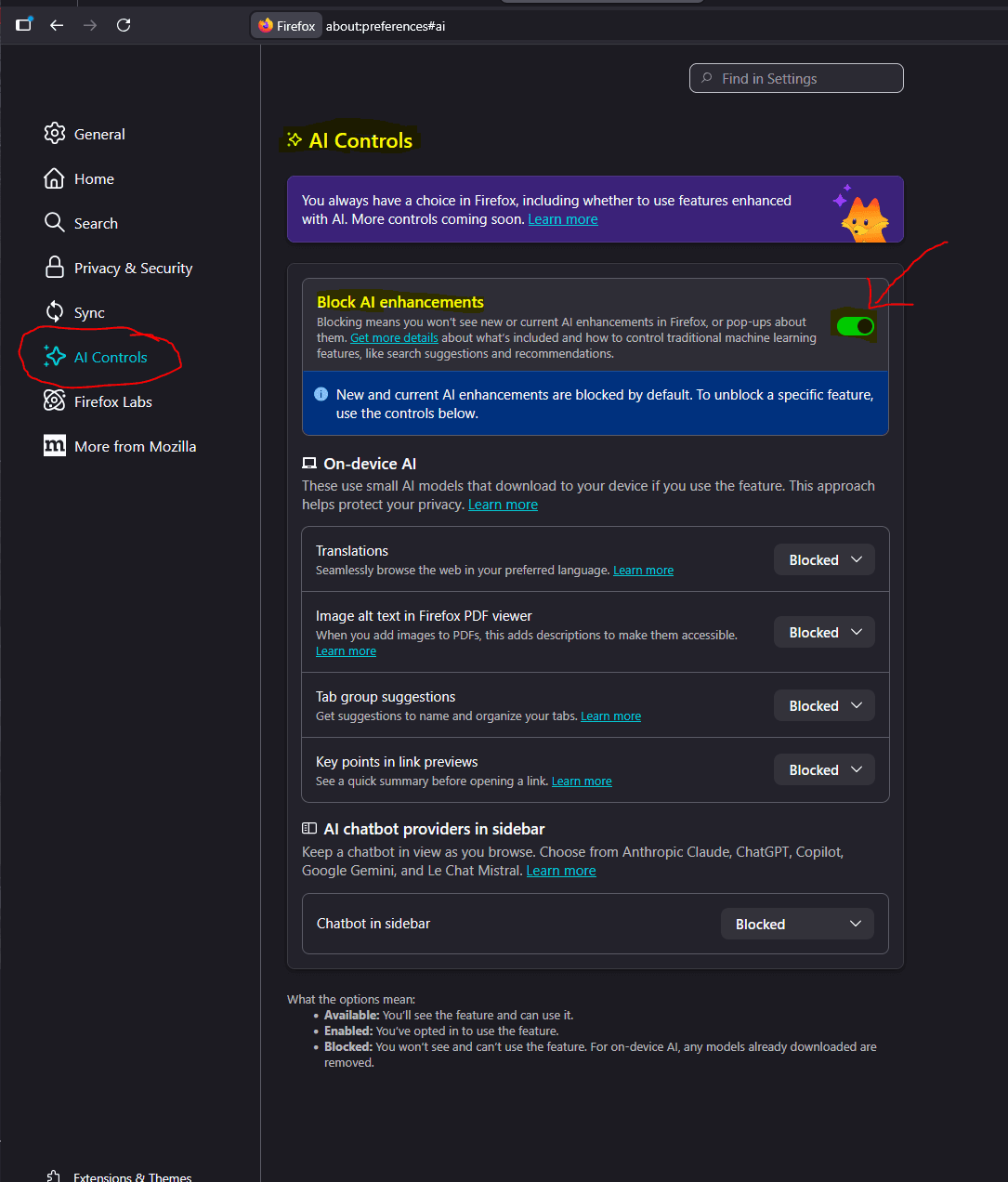The width and height of the screenshot is (1008, 1182).
Task: Open Firefox Labs category
Action: (x=113, y=401)
